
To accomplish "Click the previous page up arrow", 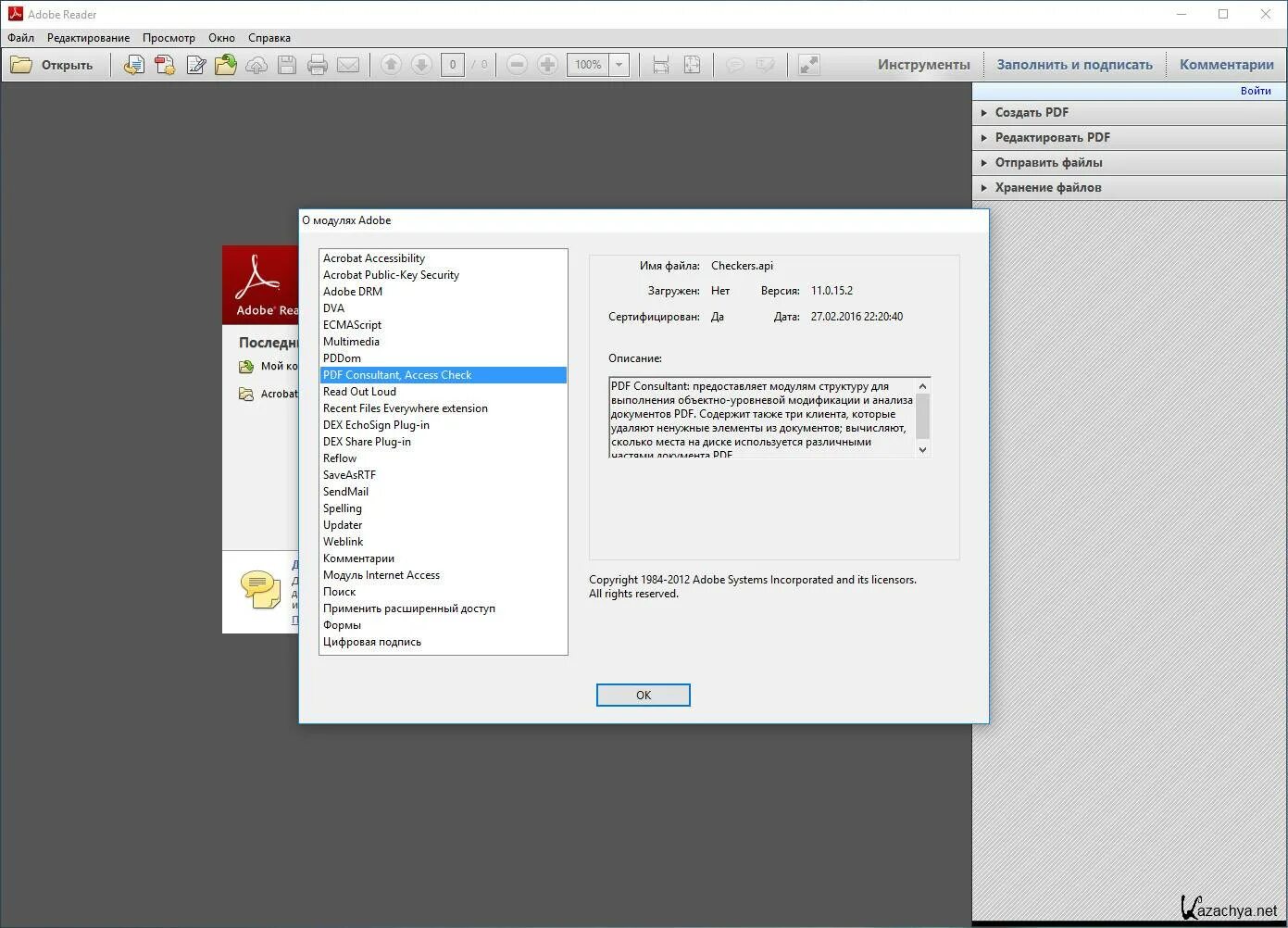I will coord(391,65).
